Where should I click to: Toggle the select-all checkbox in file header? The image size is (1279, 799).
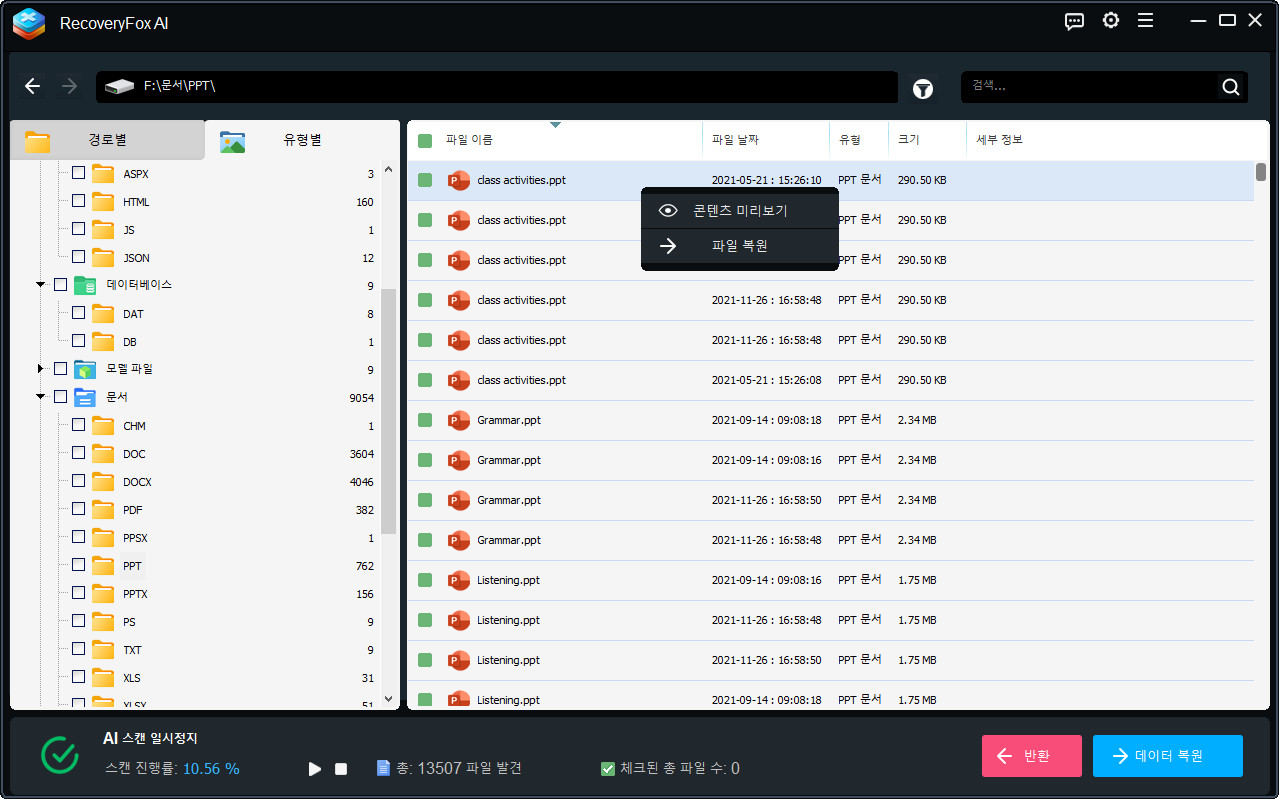425,141
